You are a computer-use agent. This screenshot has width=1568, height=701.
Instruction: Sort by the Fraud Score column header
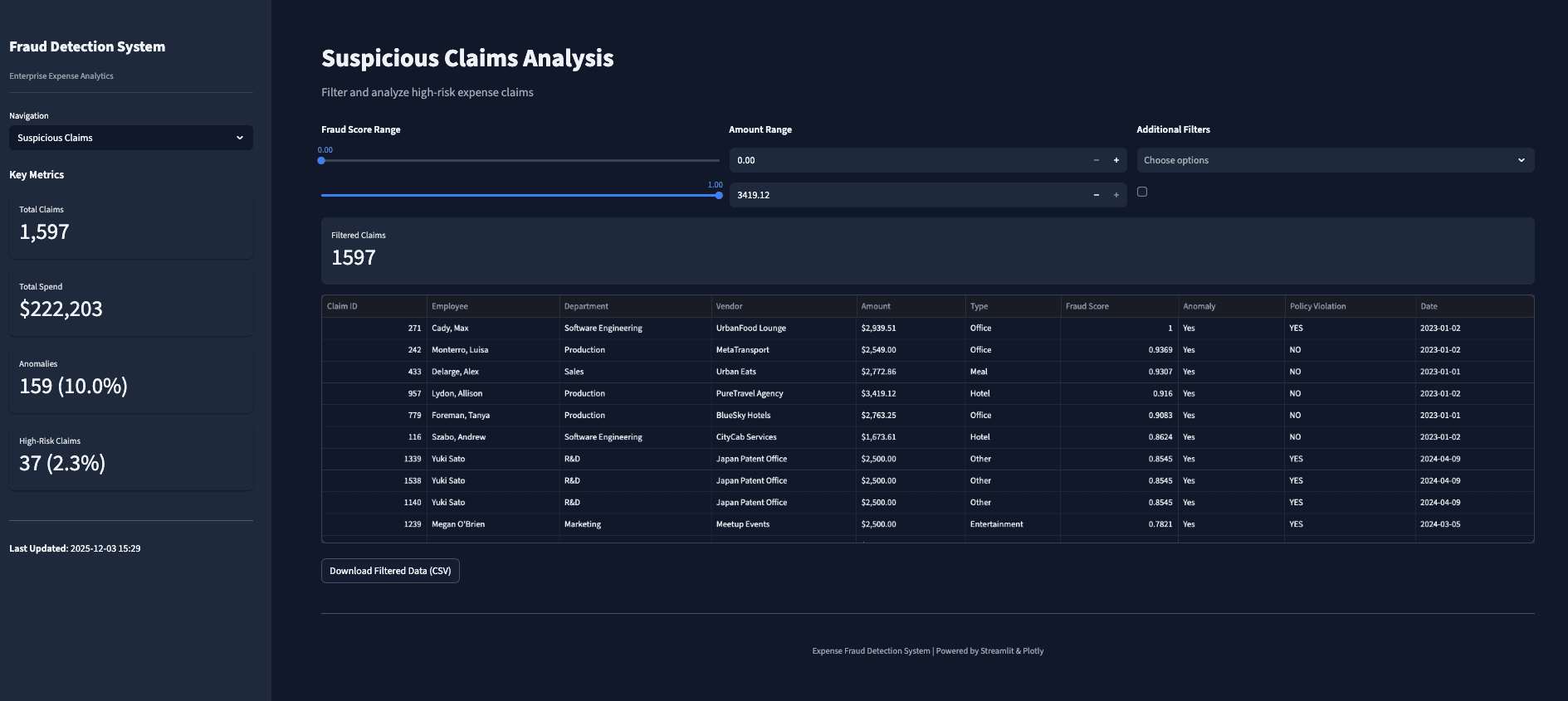click(1119, 306)
